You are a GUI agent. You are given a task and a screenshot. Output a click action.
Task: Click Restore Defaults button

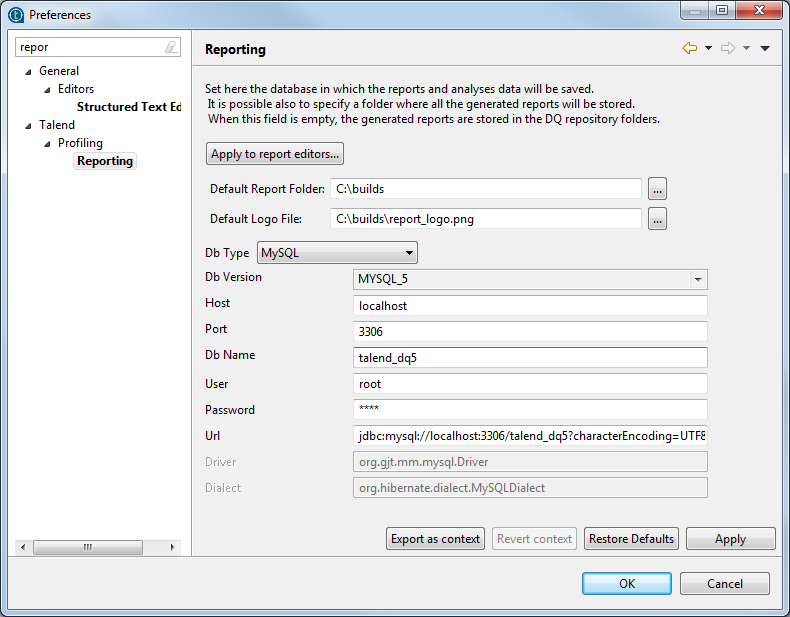click(x=631, y=539)
